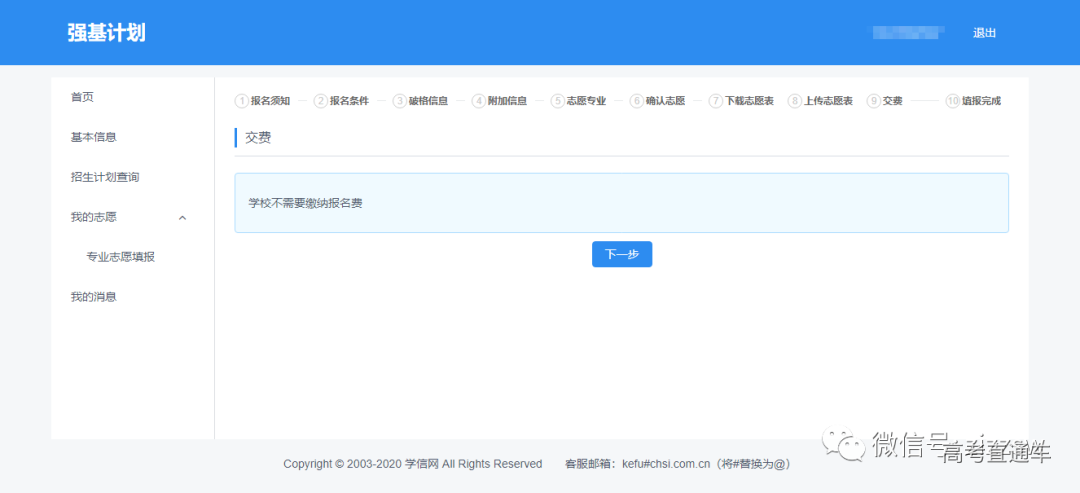Select step 7 下载志愿表

pyautogui.click(x=741, y=101)
